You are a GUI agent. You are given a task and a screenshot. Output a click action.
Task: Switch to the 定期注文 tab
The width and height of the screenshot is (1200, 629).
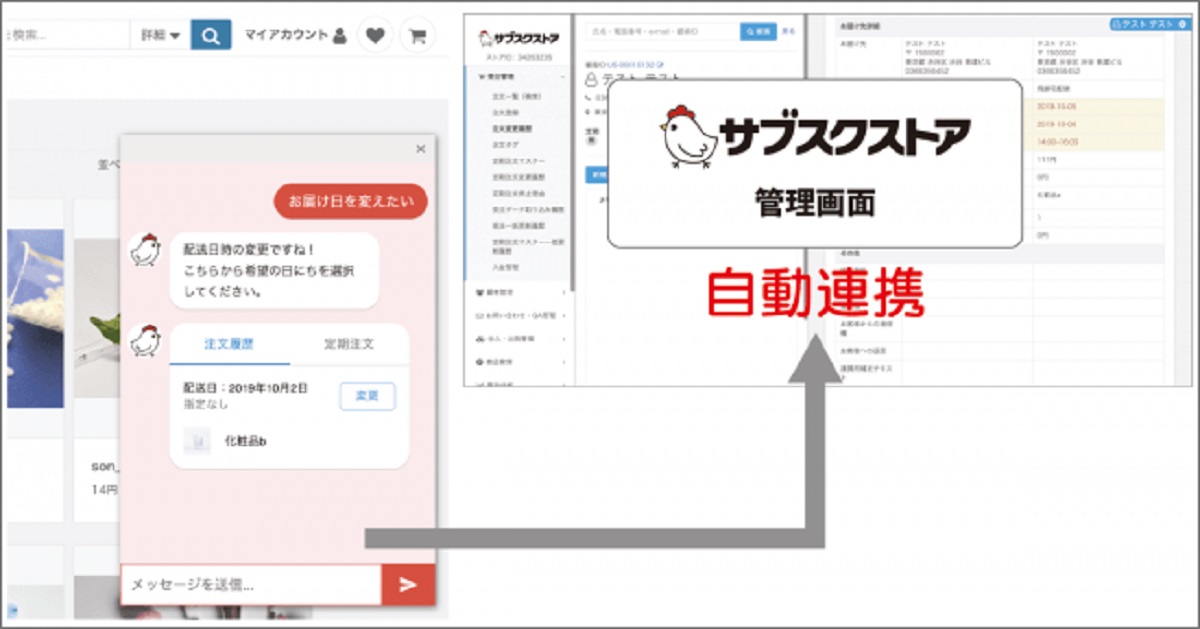pyautogui.click(x=349, y=343)
